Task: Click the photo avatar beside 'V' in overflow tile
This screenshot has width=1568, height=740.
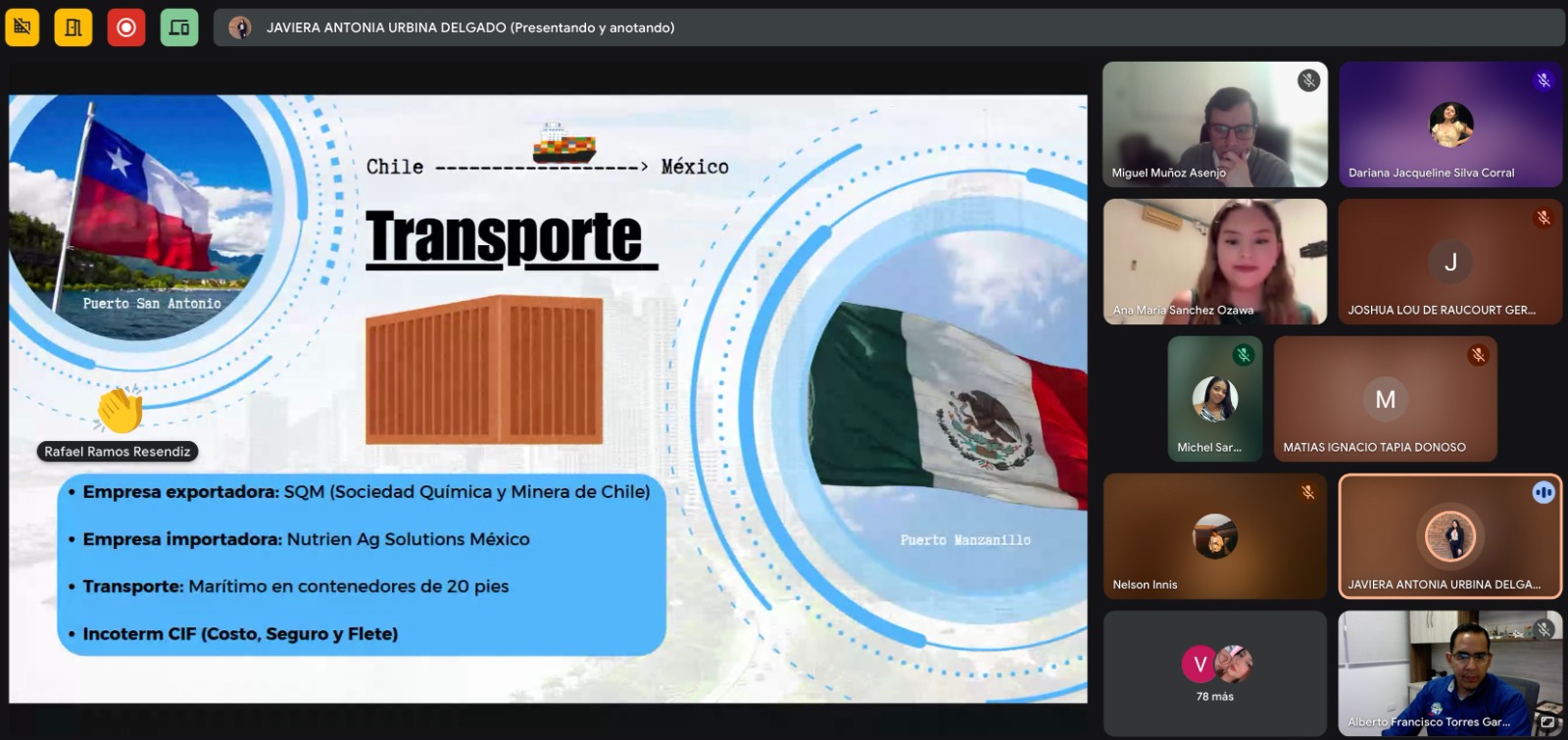Action: point(1234,665)
